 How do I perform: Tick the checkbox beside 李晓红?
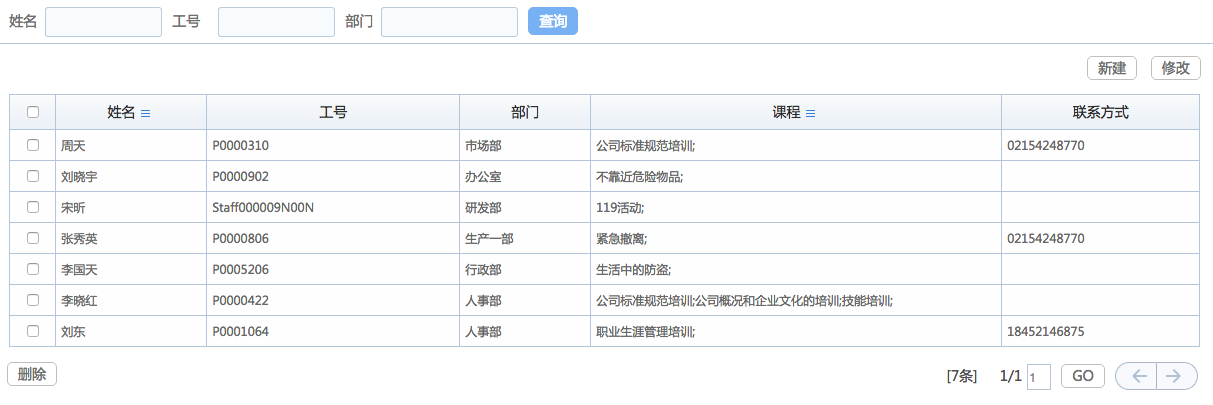tap(33, 300)
